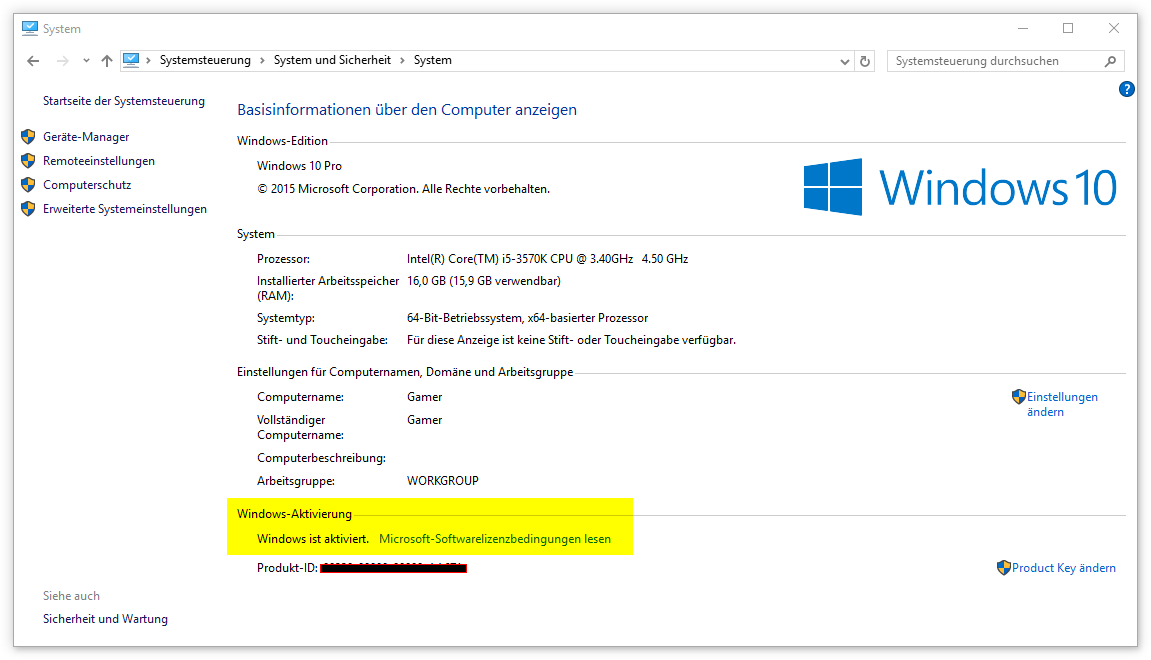Click shield icon beside Einstellungen ändern
Viewport: 1151px width, 660px height.
(1018, 397)
